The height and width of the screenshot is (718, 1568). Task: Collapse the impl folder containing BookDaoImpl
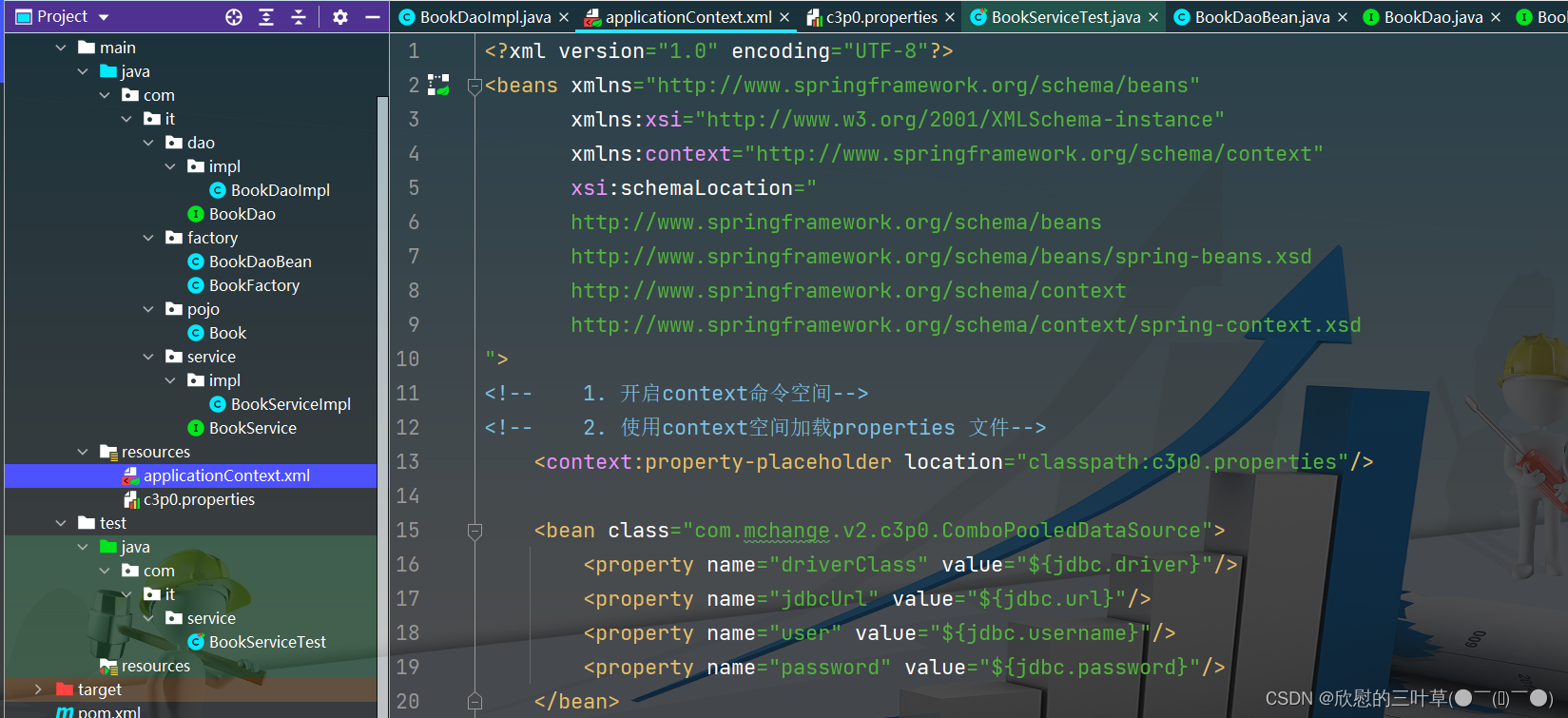coord(170,166)
